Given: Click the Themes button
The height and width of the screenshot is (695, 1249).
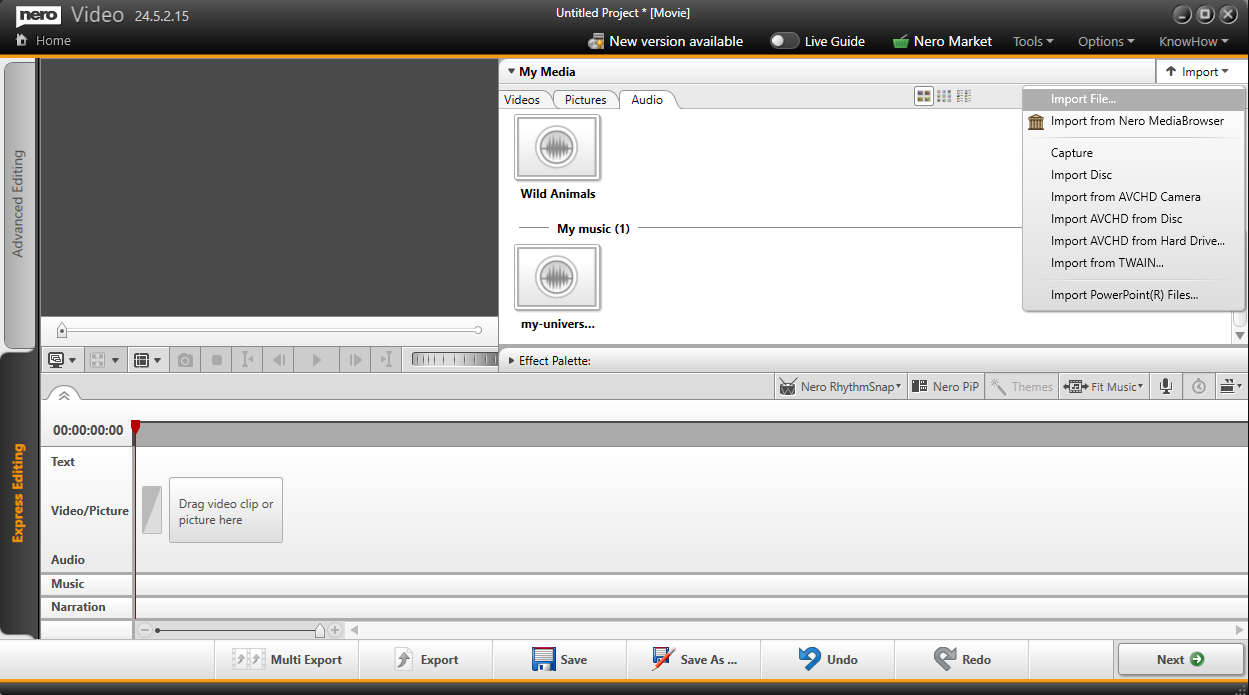Looking at the screenshot, I should 1022,387.
